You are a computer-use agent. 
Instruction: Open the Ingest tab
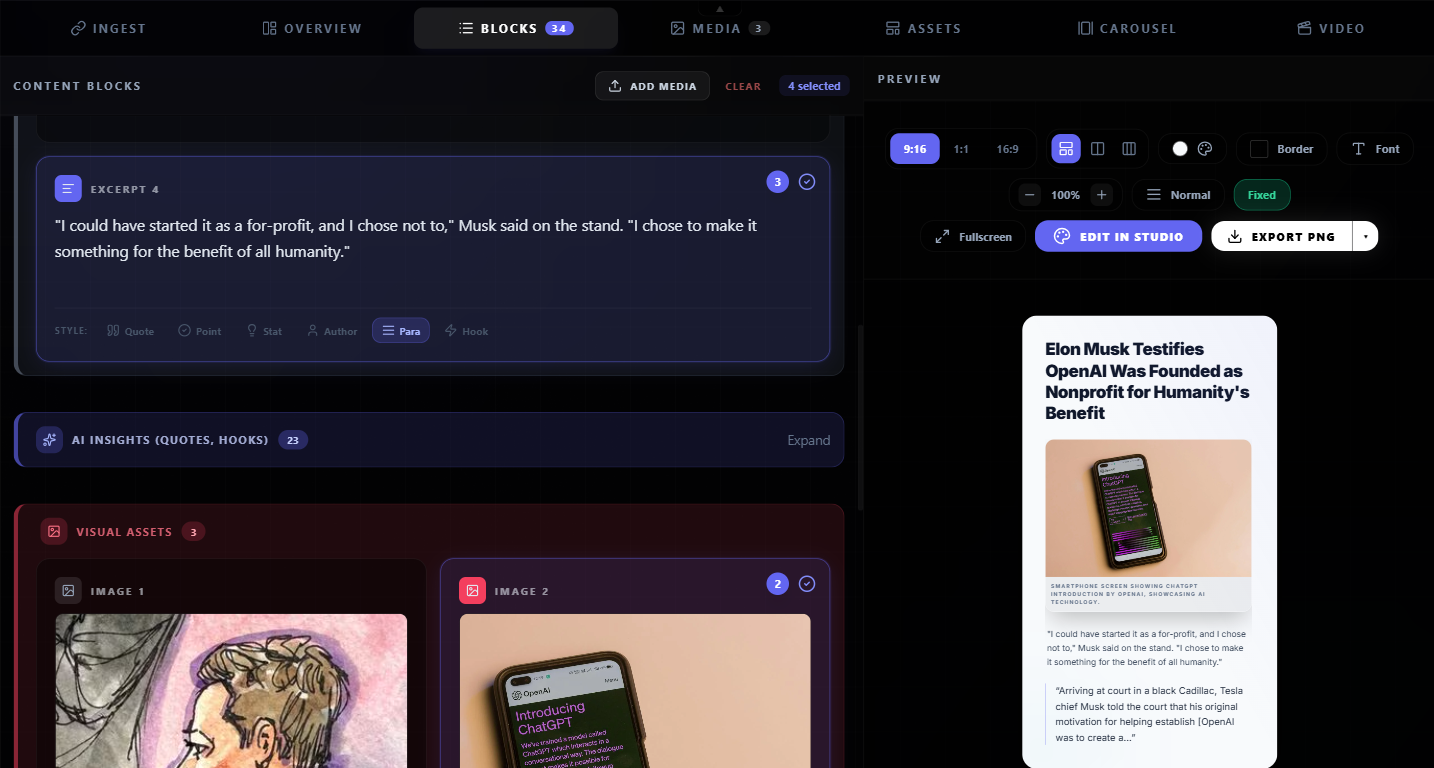(x=108, y=28)
